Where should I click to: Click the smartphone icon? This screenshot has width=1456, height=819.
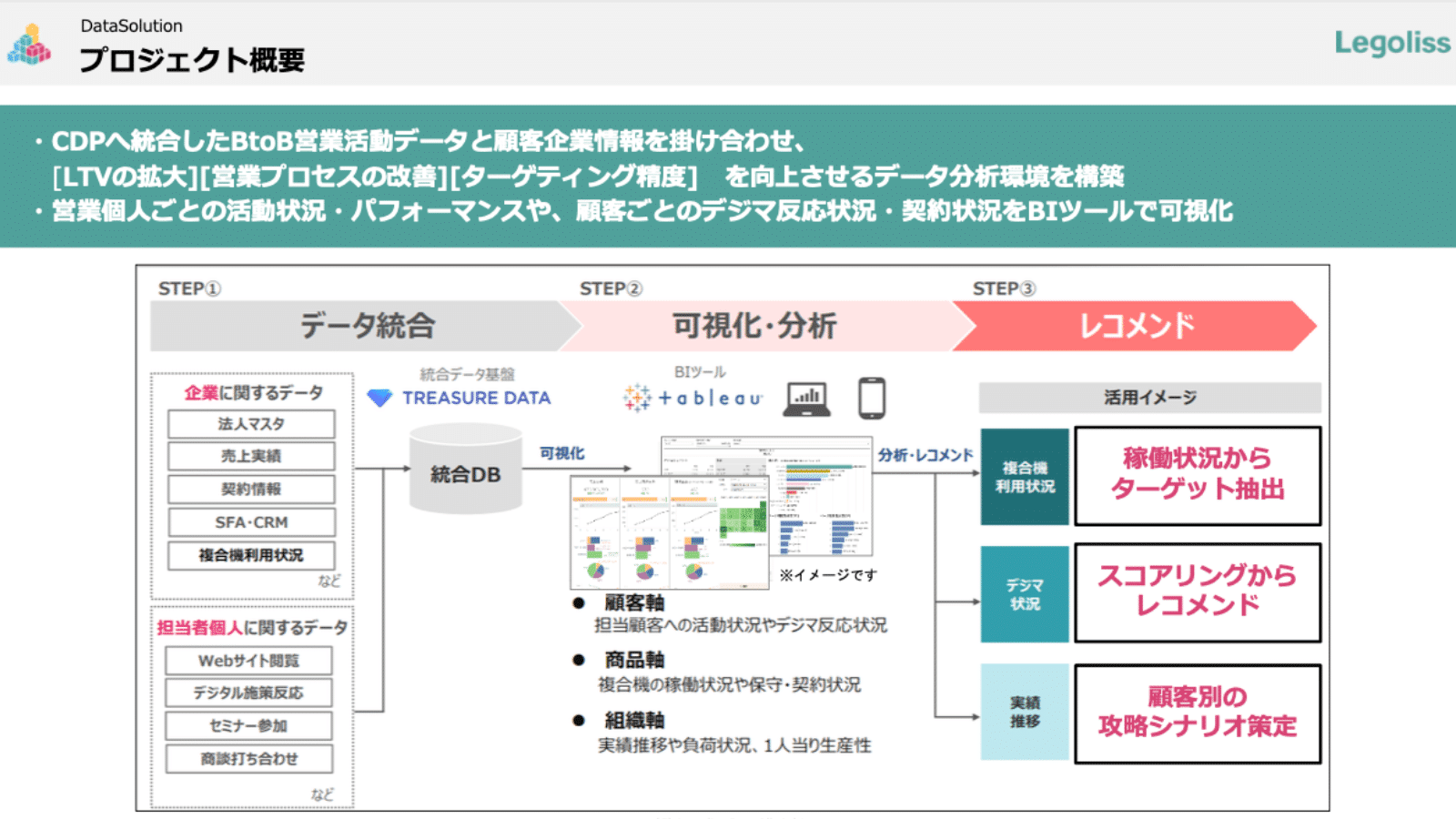point(872,399)
